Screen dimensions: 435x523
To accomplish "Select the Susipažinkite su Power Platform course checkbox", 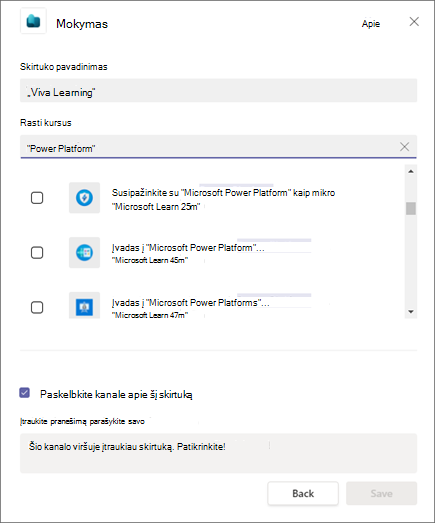I will [37, 198].
